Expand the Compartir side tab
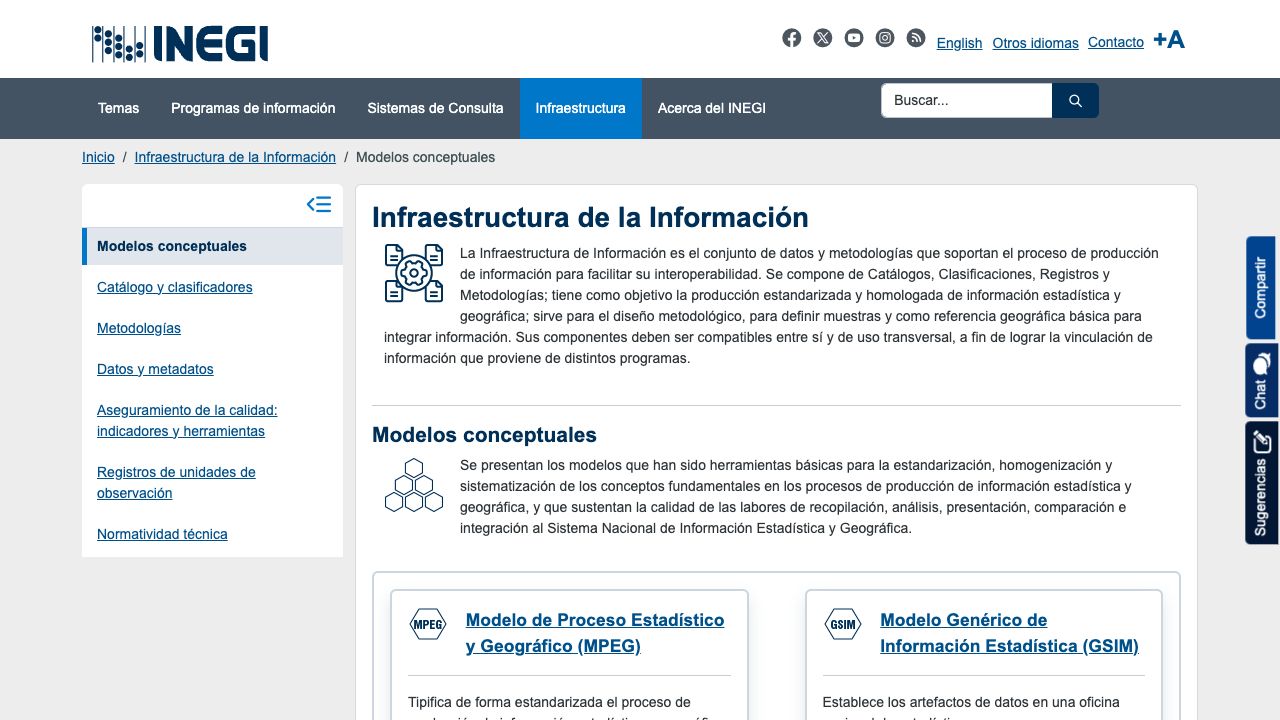The image size is (1280, 720). (1260, 288)
